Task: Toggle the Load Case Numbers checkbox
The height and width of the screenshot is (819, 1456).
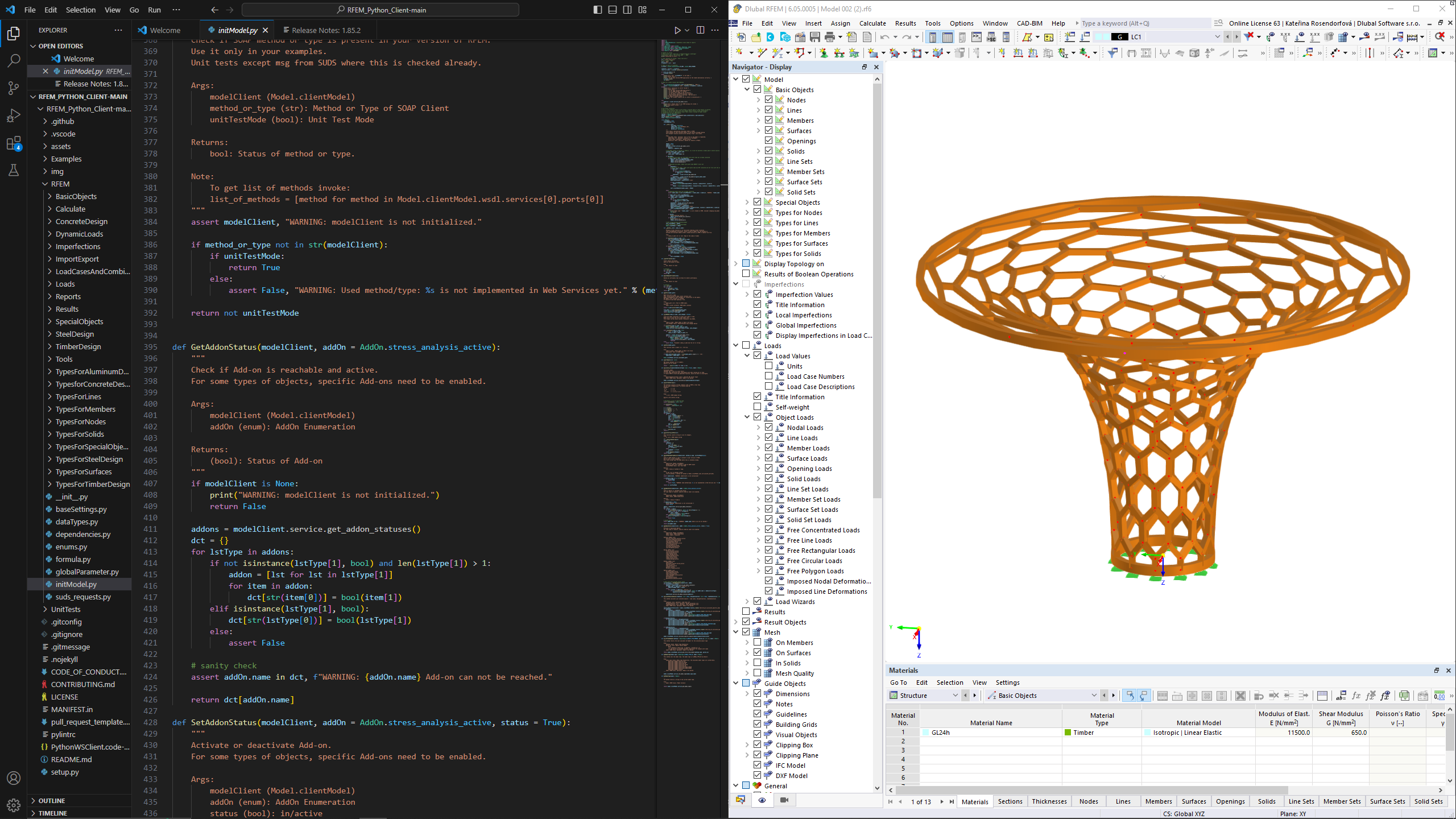Action: pos(768,377)
